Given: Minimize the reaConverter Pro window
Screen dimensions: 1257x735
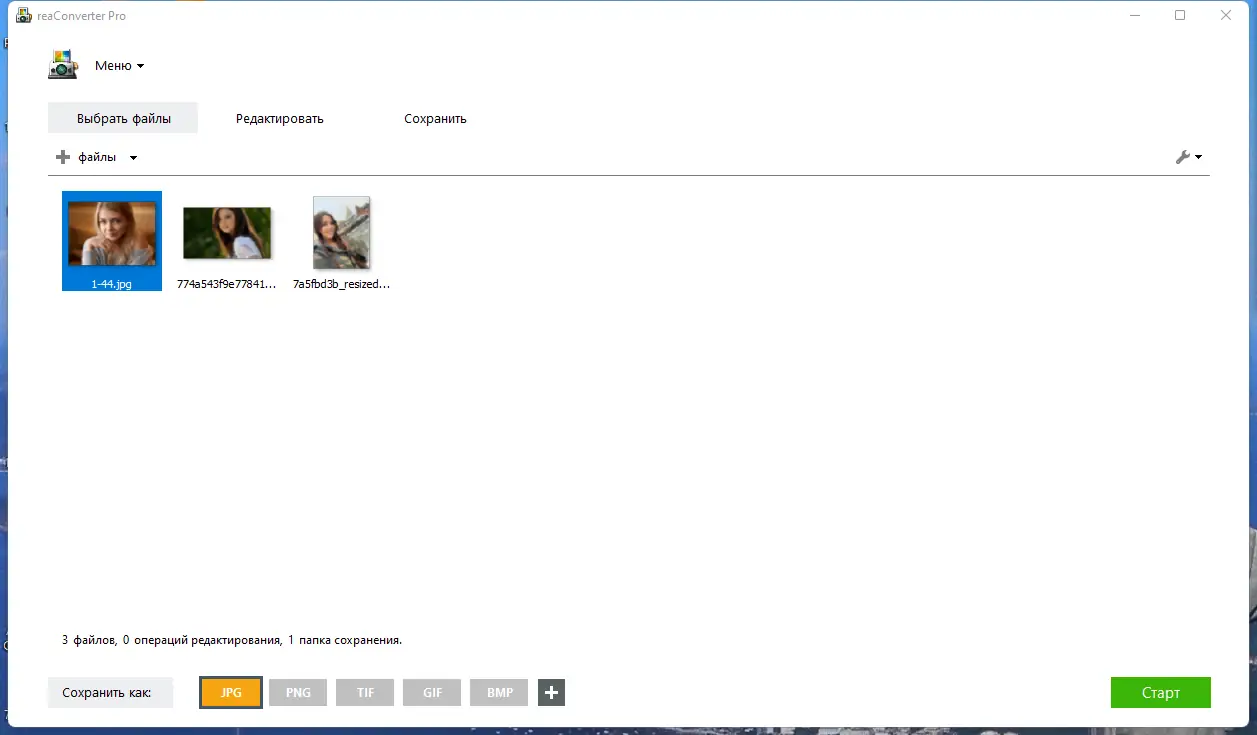Looking at the screenshot, I should 1135,16.
